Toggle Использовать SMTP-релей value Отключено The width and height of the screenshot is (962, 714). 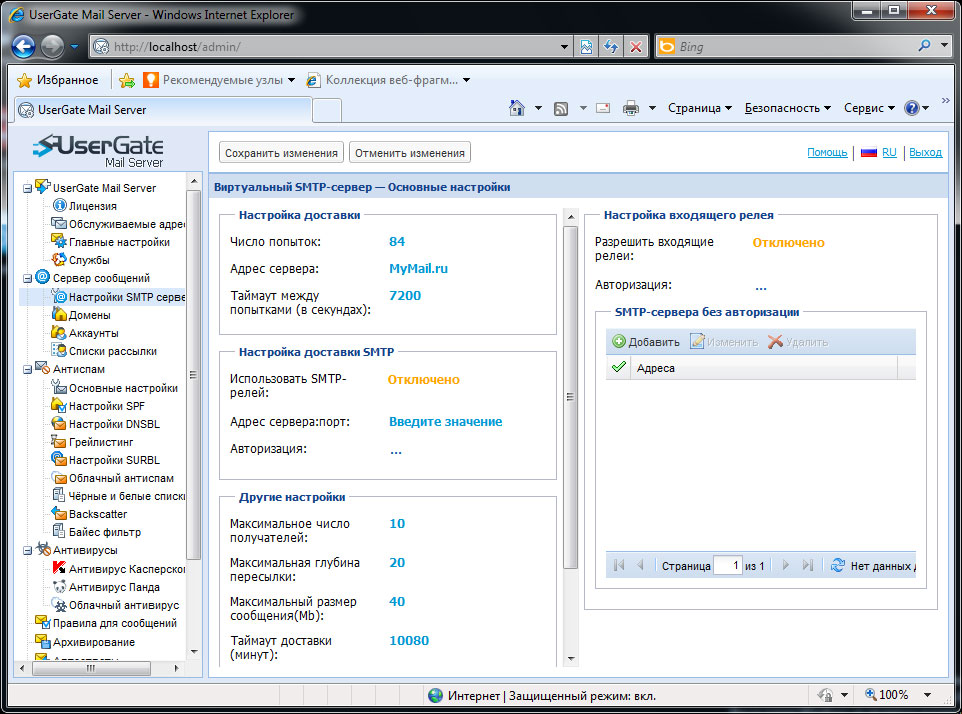point(424,380)
